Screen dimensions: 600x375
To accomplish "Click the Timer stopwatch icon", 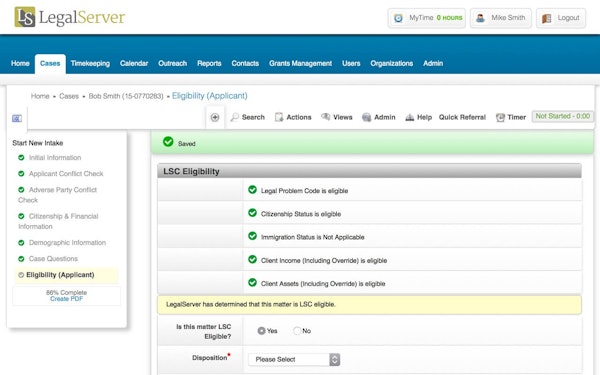I will point(500,117).
